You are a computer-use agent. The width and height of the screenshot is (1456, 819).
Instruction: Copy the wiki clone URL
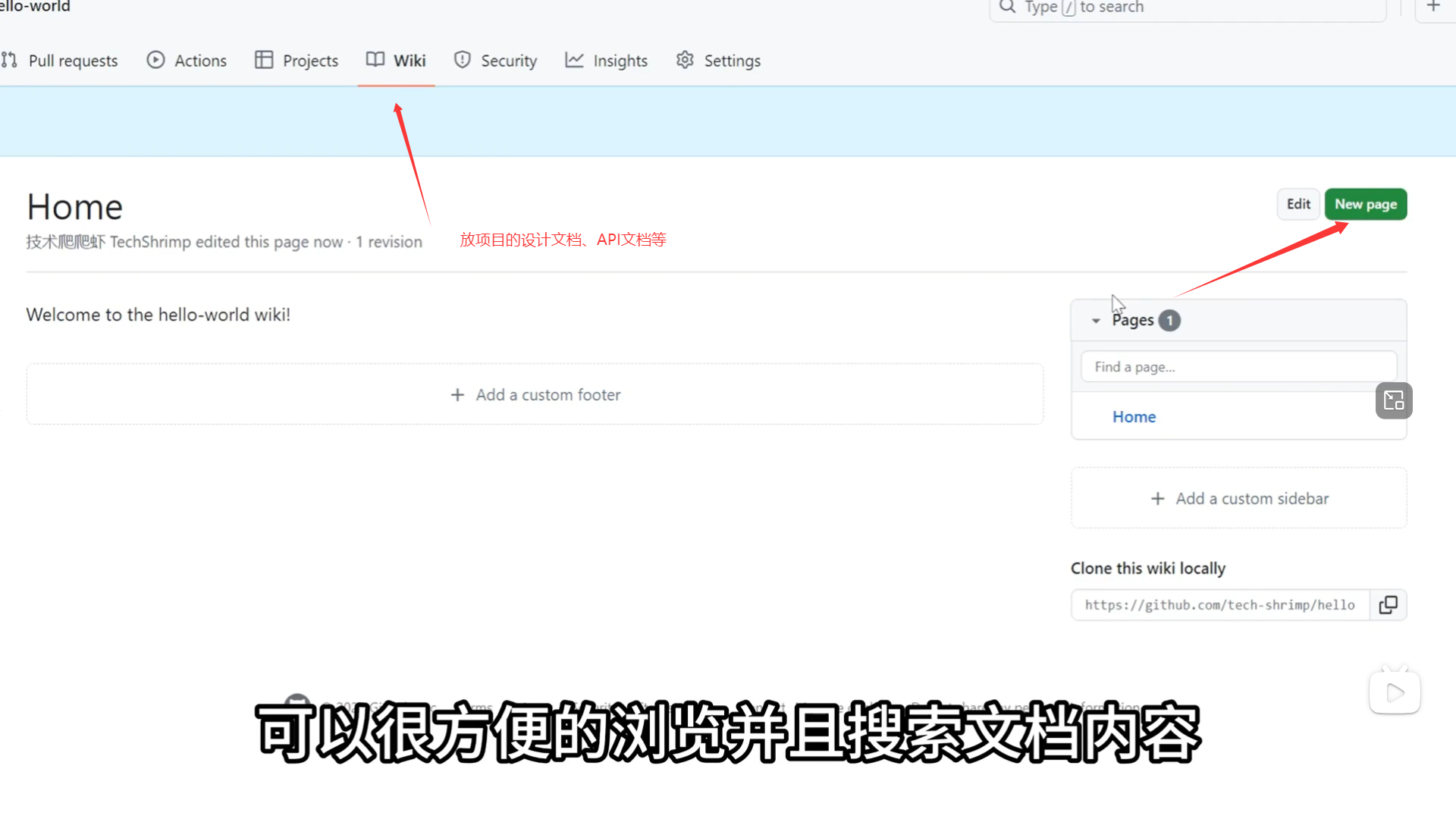[x=1388, y=604]
